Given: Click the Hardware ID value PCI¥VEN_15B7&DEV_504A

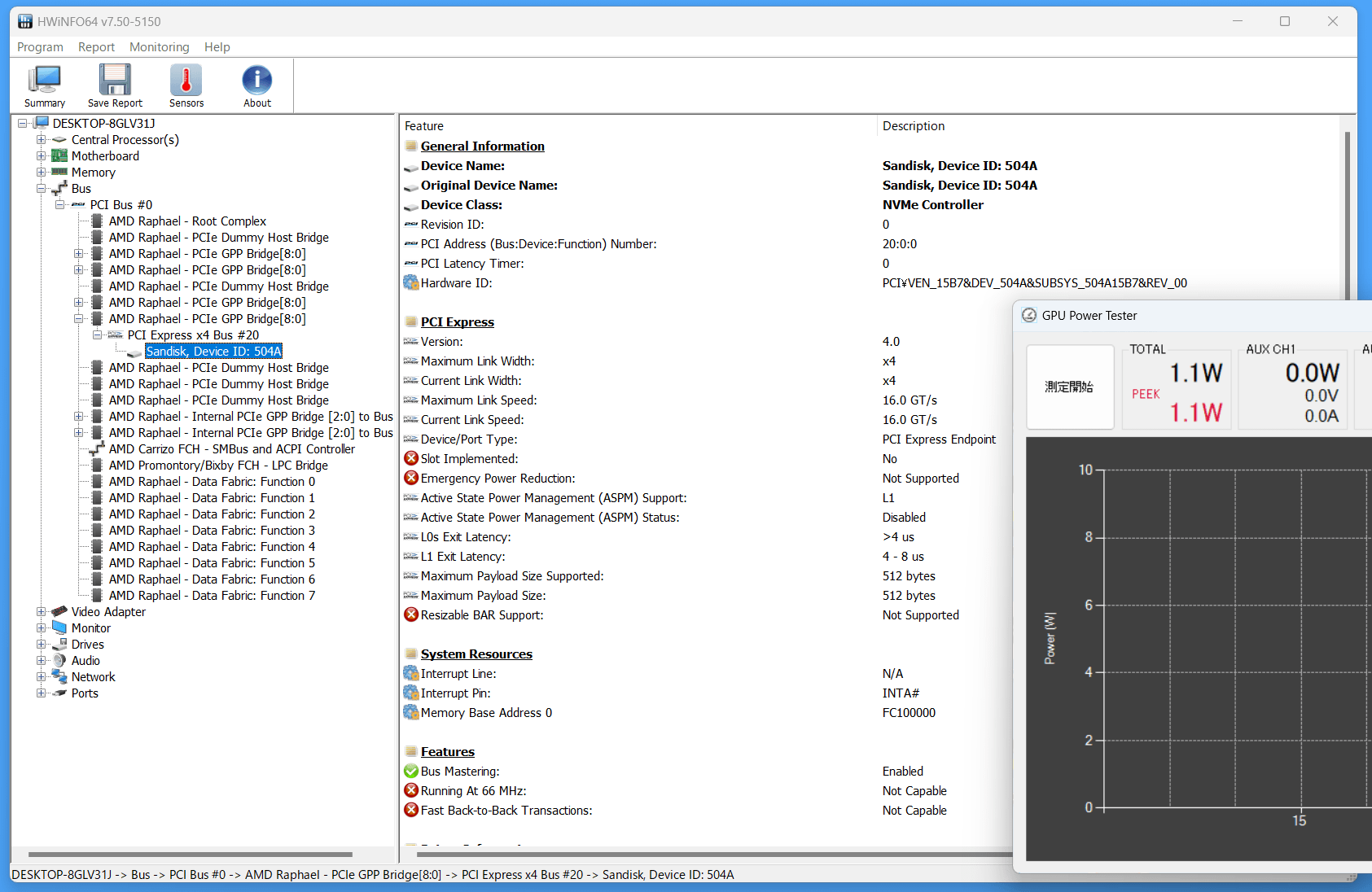Looking at the screenshot, I should click(1034, 283).
